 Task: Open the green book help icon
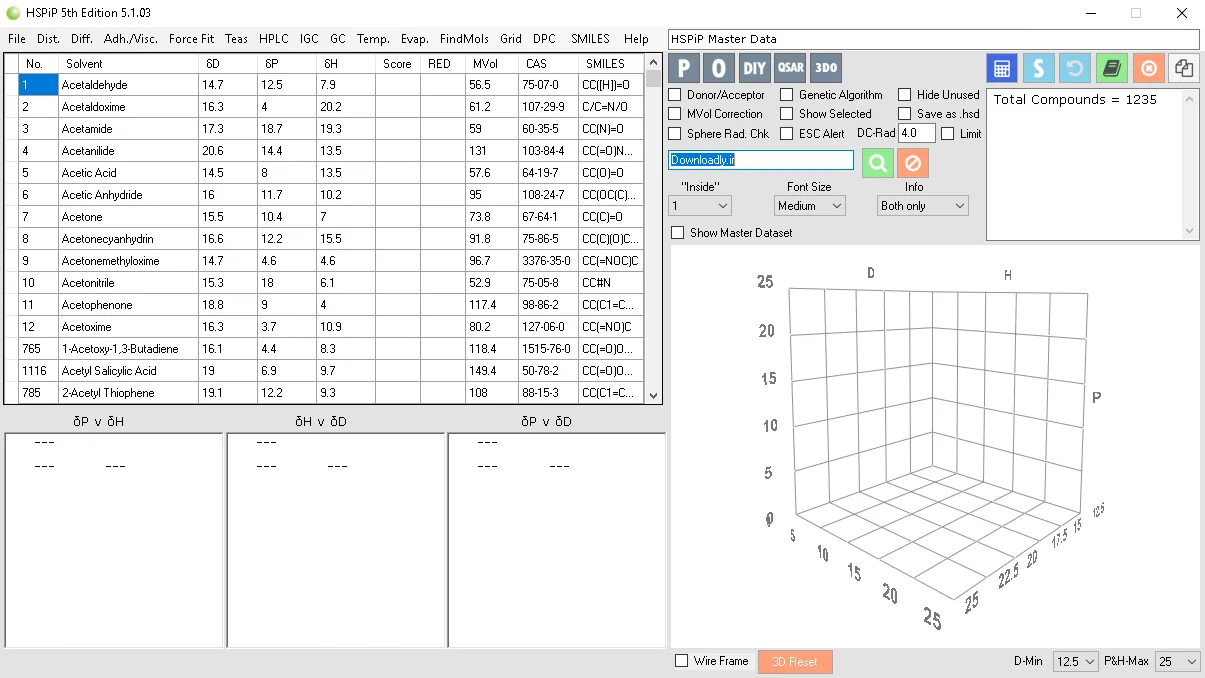click(x=1112, y=68)
